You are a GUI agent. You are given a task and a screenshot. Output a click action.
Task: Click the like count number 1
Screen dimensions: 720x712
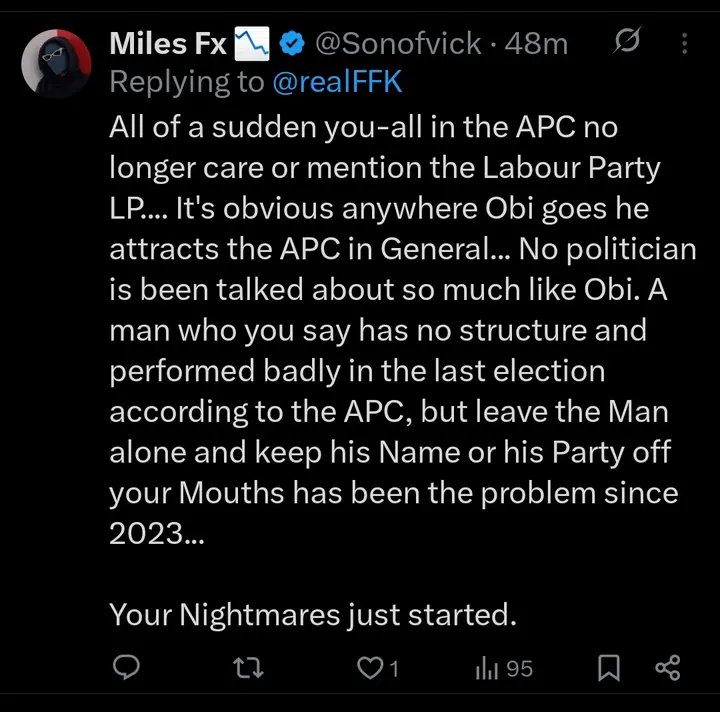[394, 668]
